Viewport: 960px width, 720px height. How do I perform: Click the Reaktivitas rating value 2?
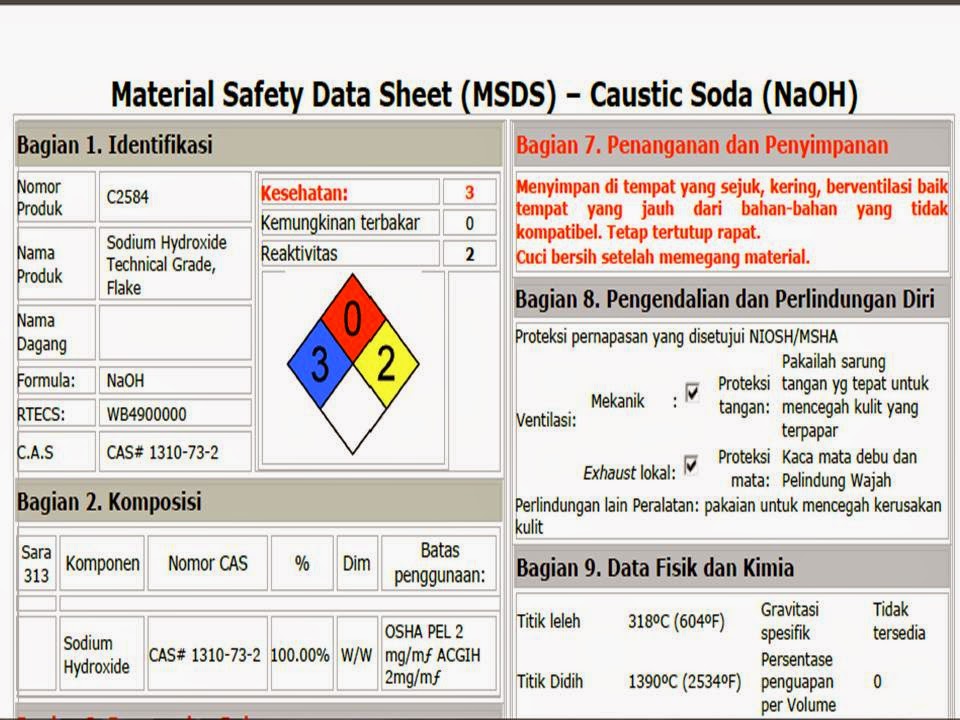point(469,253)
